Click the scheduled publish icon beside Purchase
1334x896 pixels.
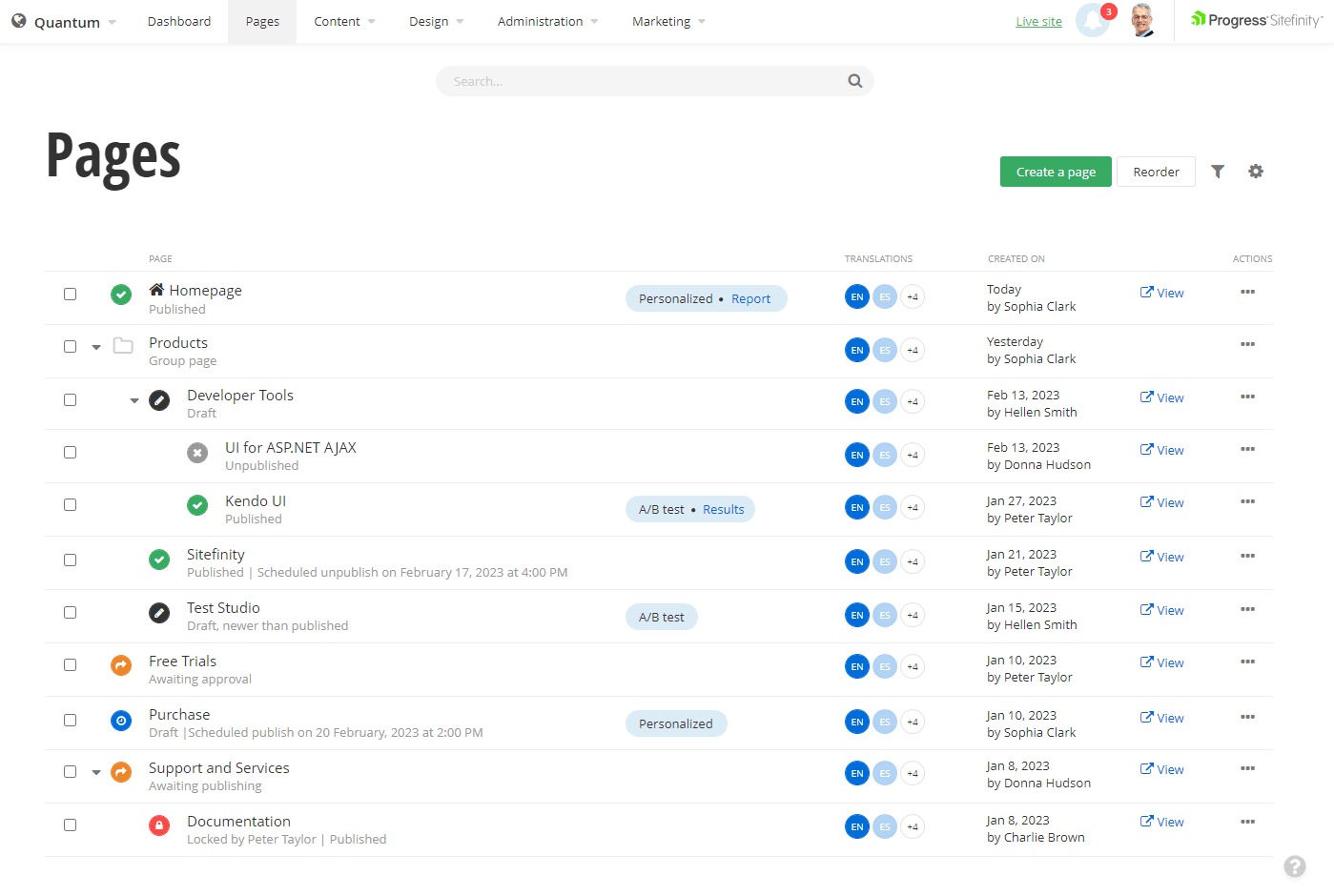121,721
